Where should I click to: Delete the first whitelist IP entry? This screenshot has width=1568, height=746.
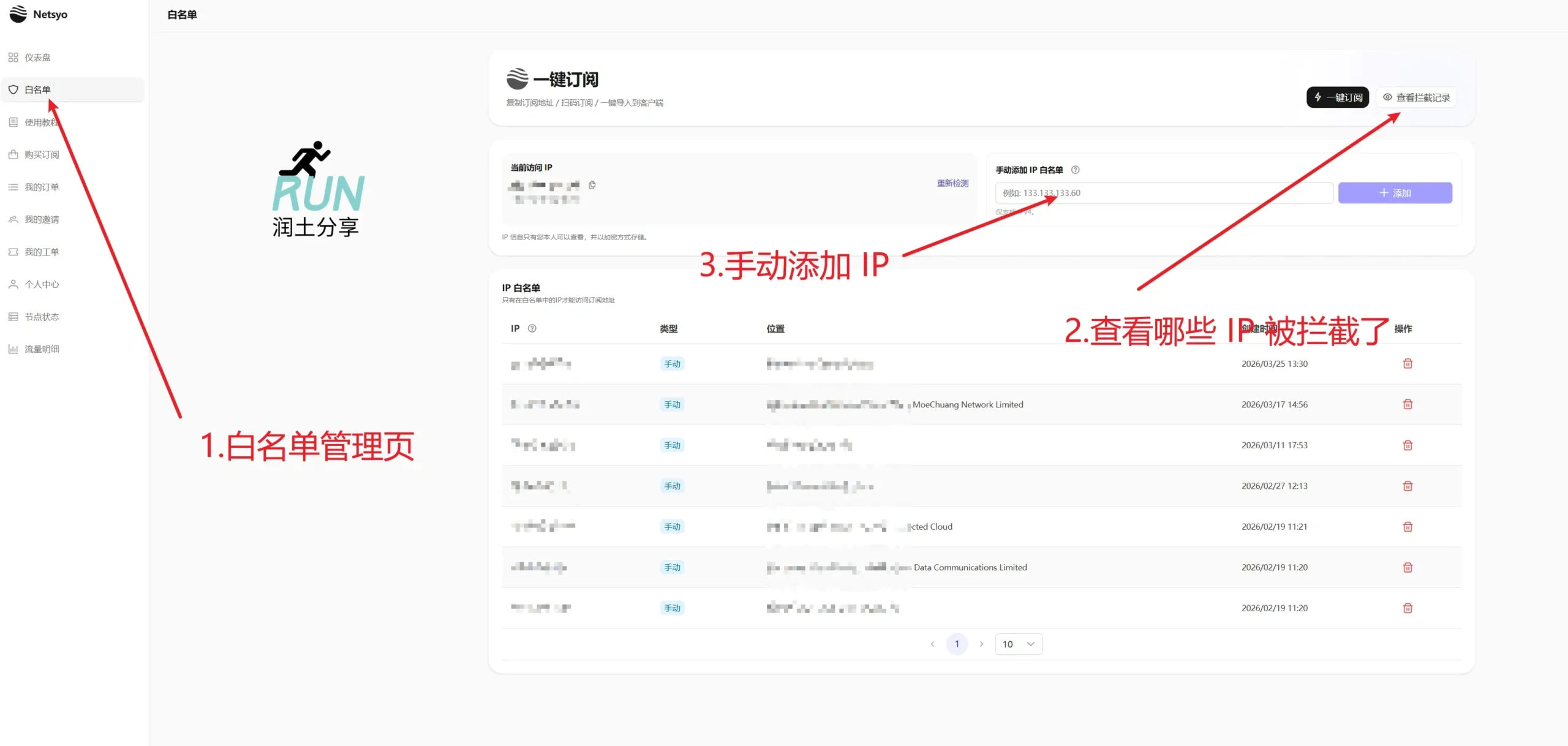(x=1407, y=363)
